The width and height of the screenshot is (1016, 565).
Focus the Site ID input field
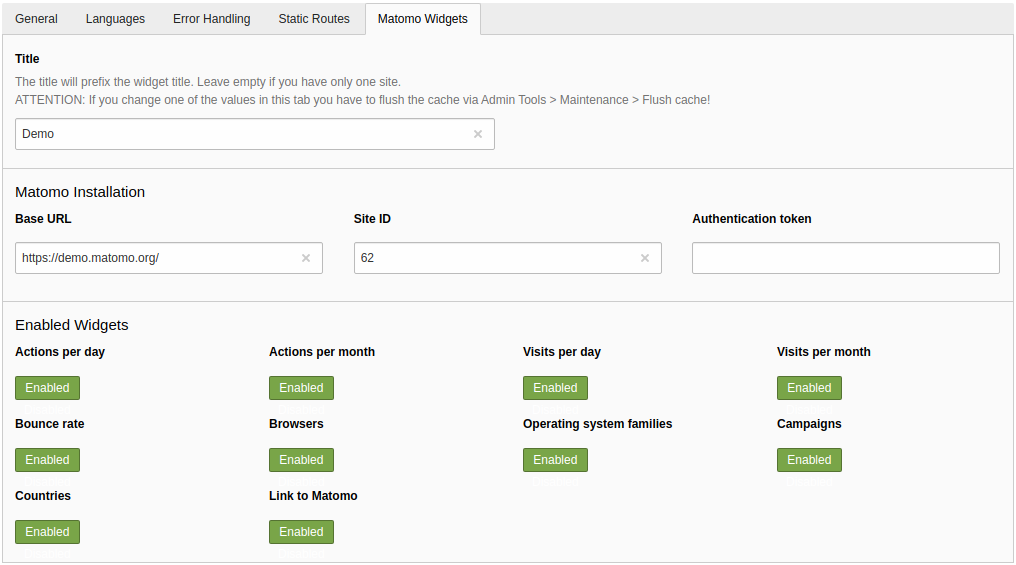[507, 258]
